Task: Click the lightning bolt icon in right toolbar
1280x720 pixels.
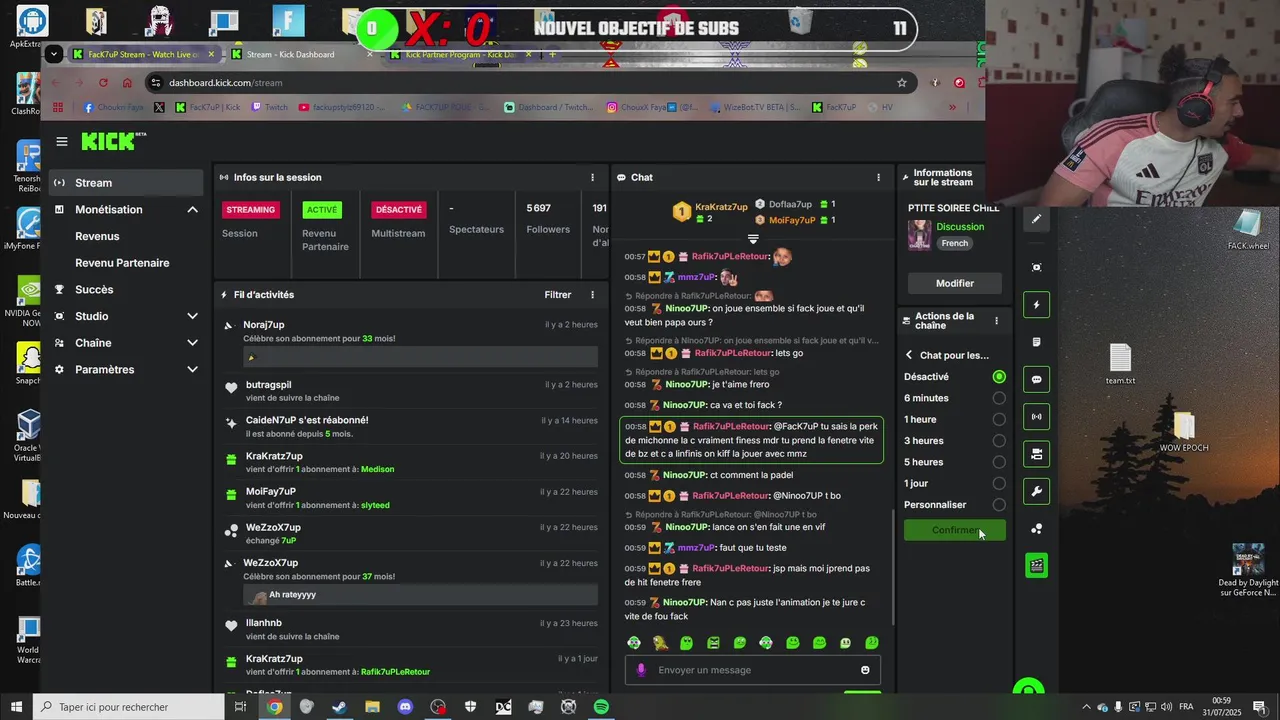Action: click(1036, 305)
